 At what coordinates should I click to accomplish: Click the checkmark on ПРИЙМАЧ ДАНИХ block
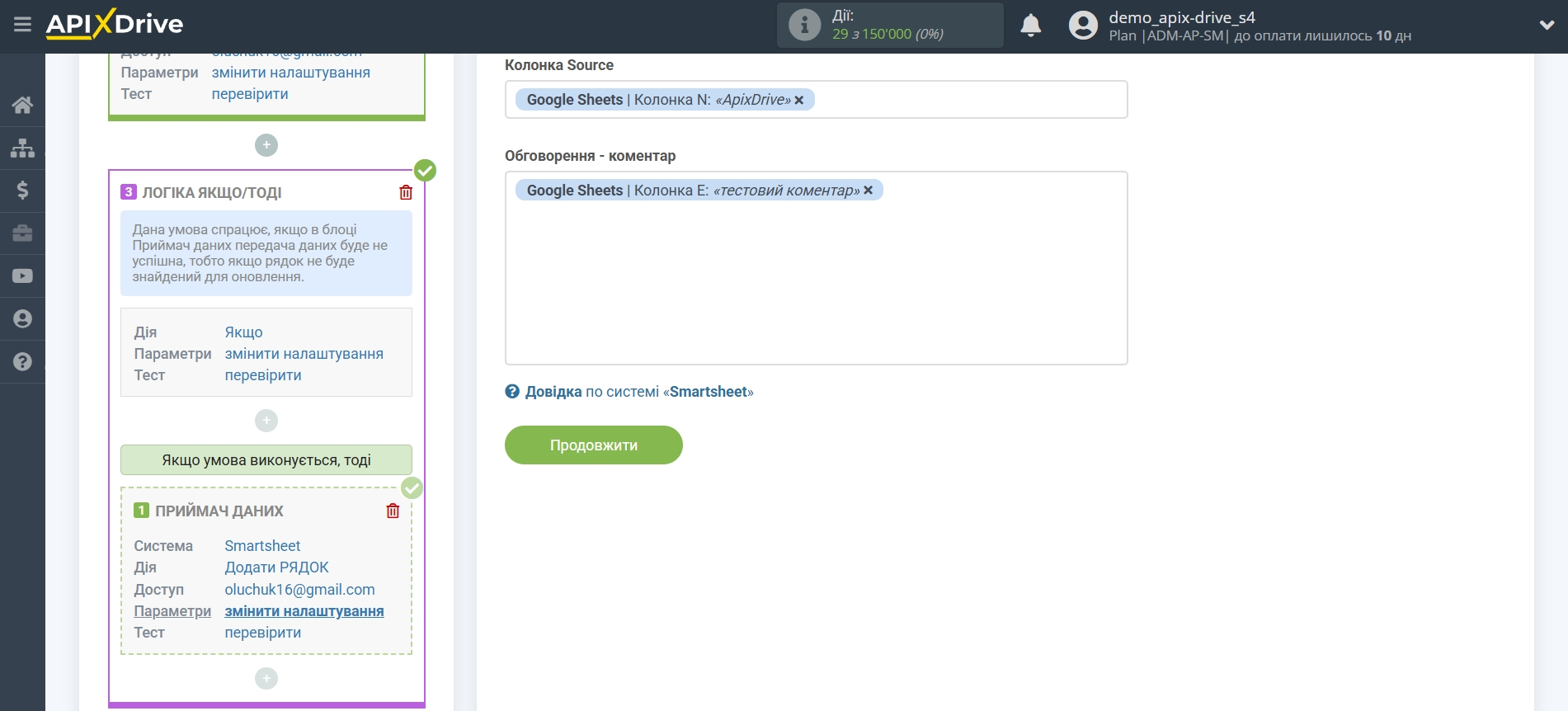pos(412,488)
